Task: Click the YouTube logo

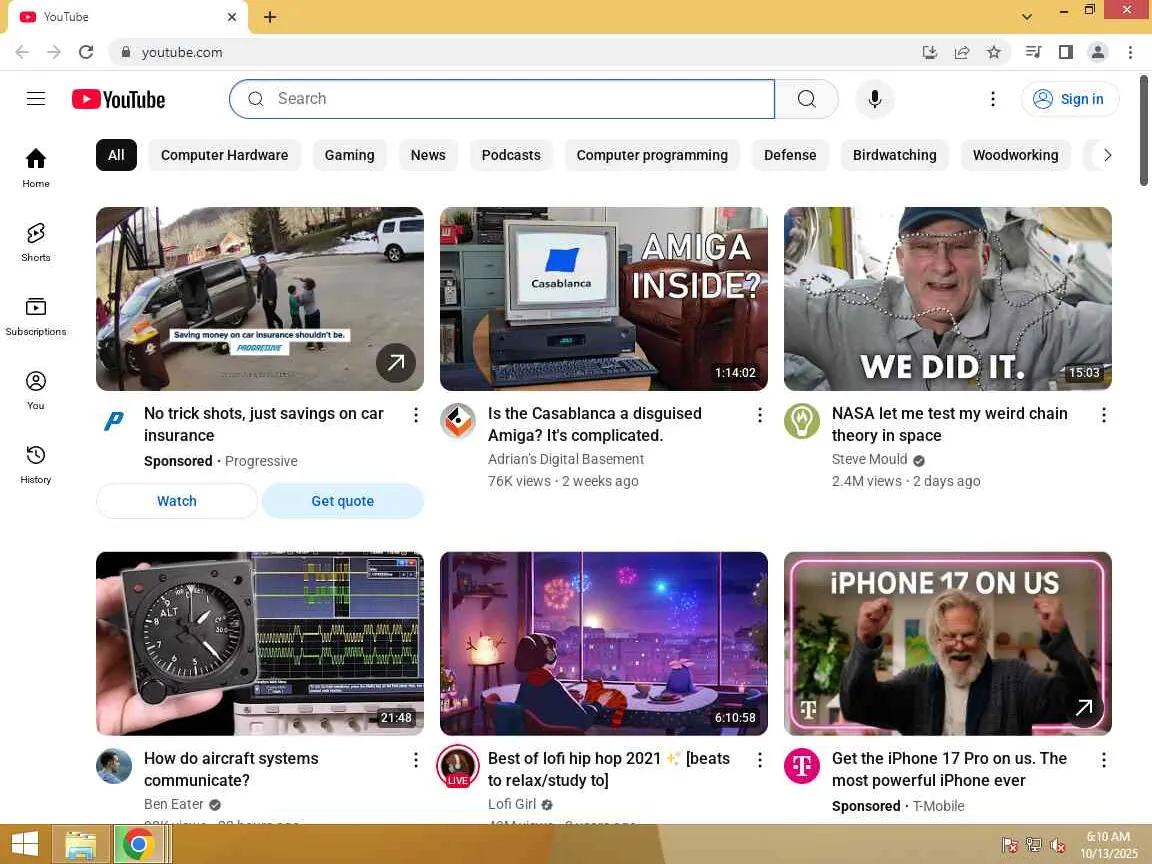Action: [x=118, y=99]
